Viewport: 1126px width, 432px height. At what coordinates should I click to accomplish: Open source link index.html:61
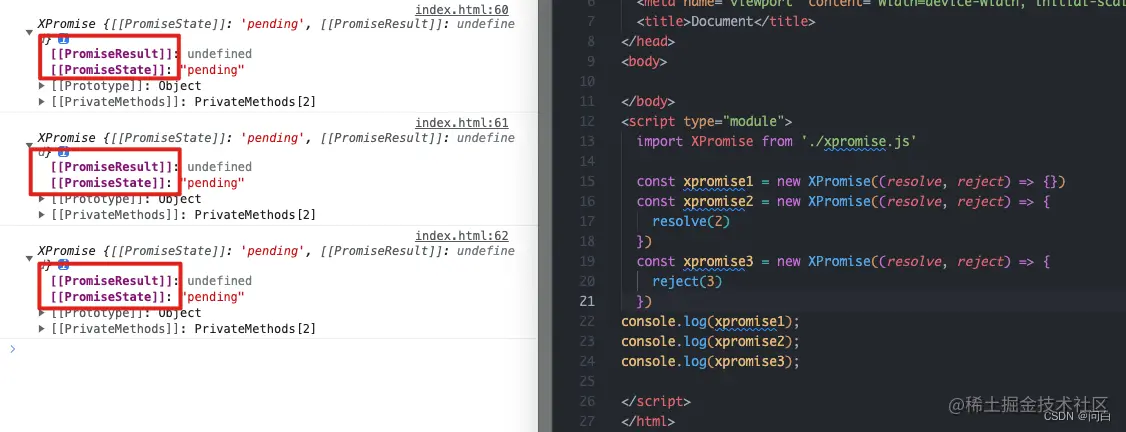[462, 123]
